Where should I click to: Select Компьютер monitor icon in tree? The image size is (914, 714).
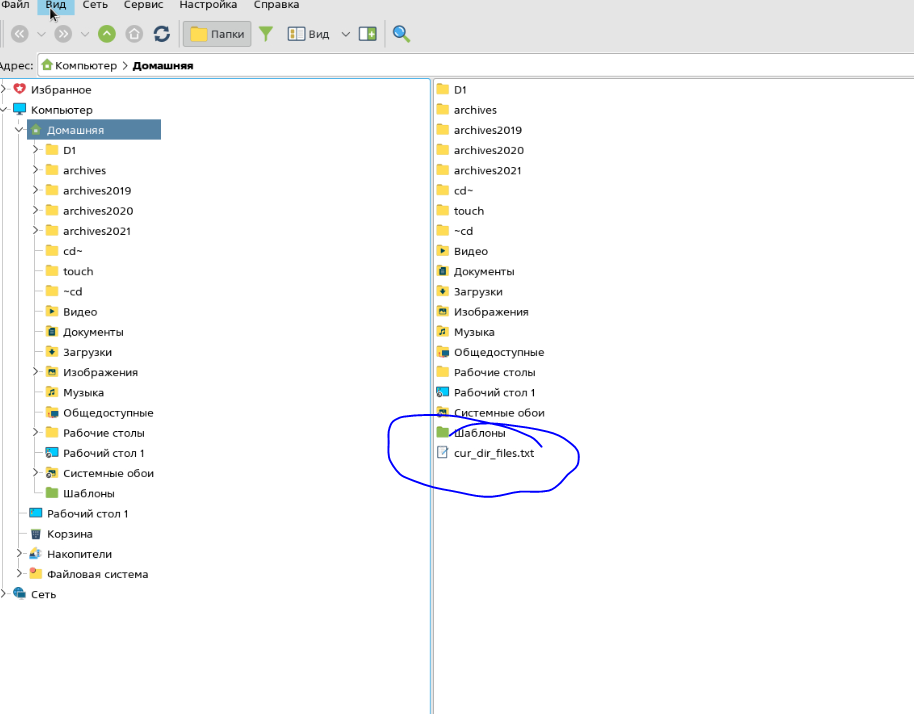coord(20,109)
